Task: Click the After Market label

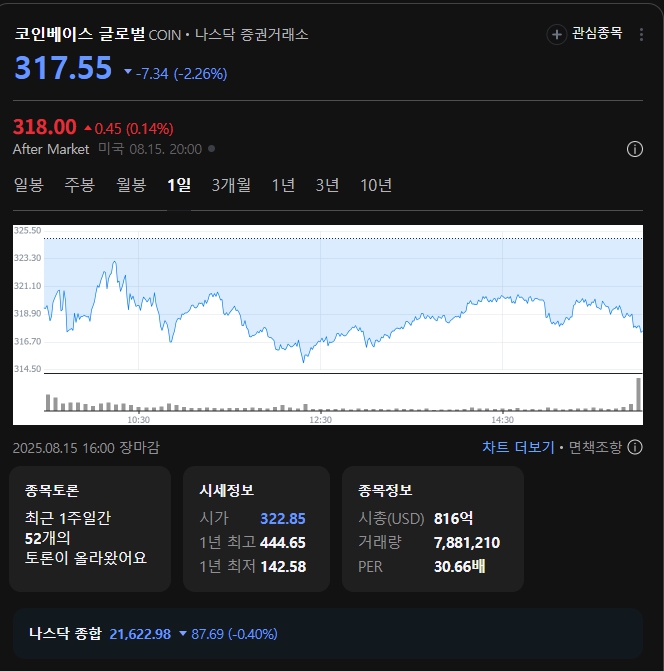Action: (51, 149)
